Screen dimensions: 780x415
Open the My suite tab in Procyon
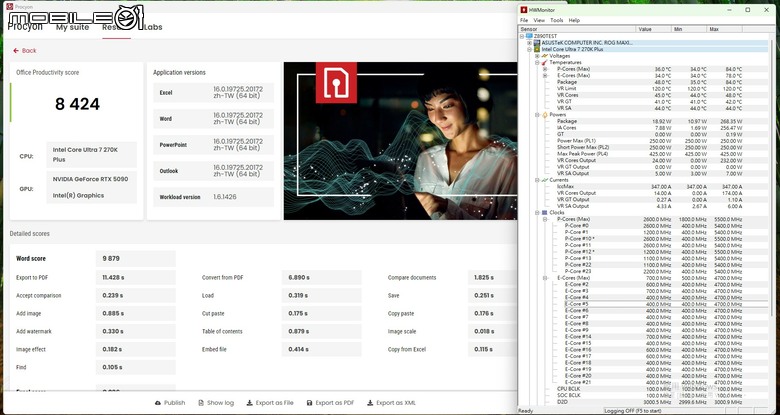(73, 27)
